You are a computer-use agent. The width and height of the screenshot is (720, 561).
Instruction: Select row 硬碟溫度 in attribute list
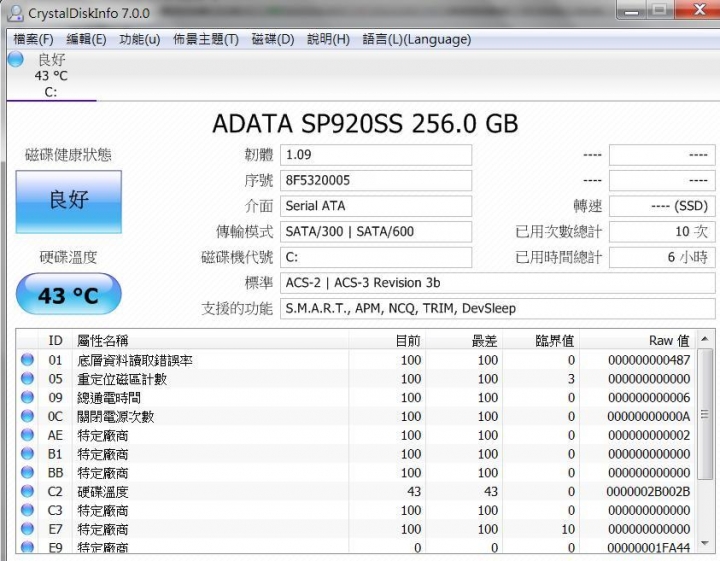[x=356, y=492]
